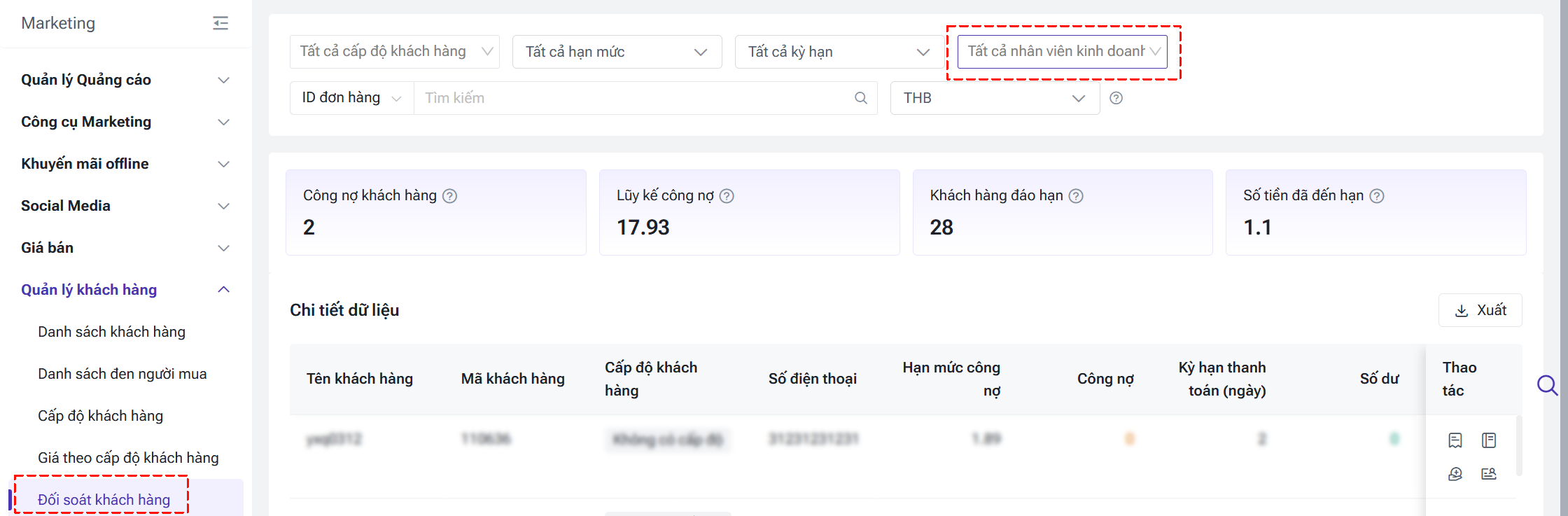Expand Quản lý Quảng cáo menu
1568x516 pixels.
(125, 80)
